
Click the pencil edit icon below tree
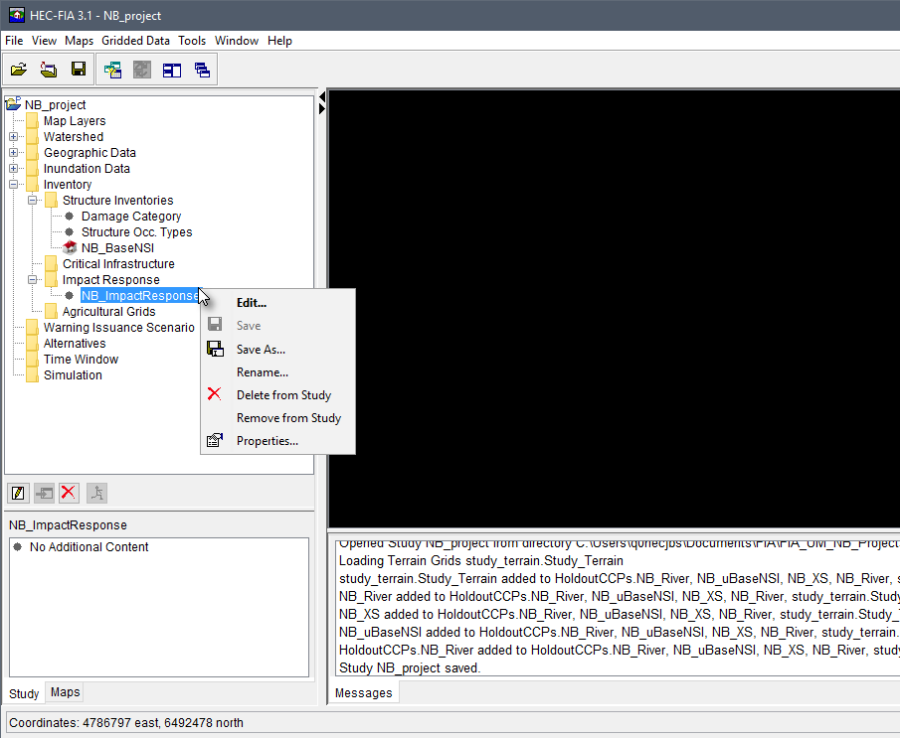point(18,492)
